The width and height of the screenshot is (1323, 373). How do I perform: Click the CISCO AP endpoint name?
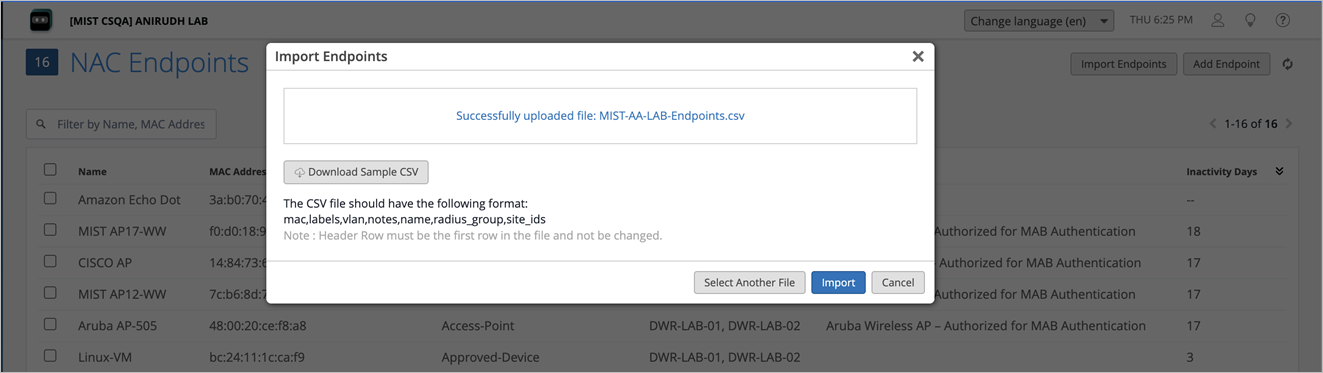[x=105, y=263]
